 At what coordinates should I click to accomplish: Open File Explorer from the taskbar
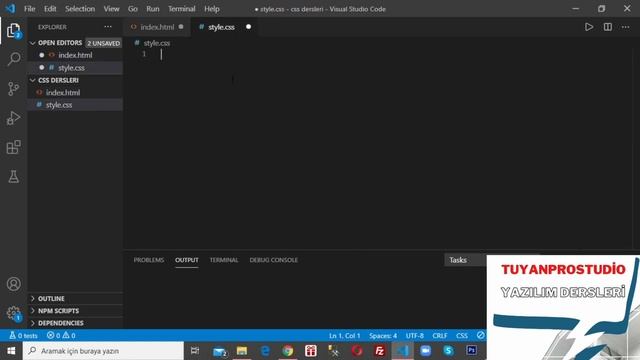242,351
